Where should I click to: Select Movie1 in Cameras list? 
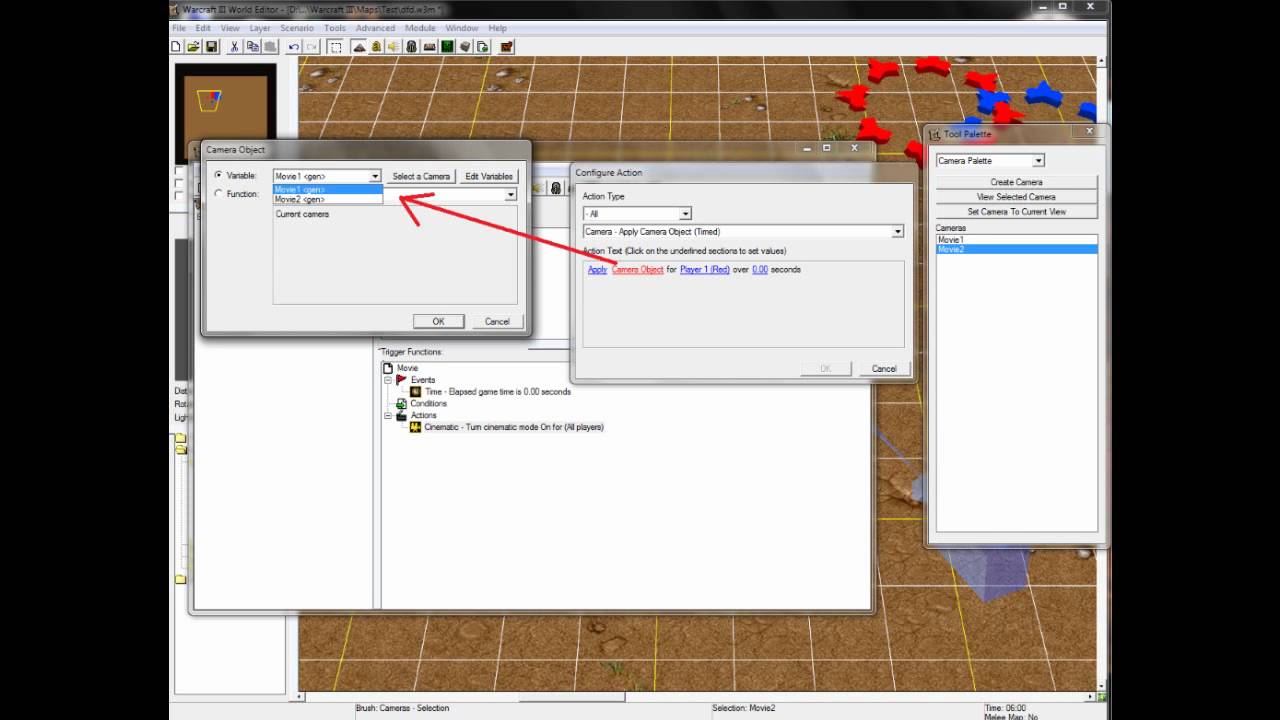click(1016, 240)
